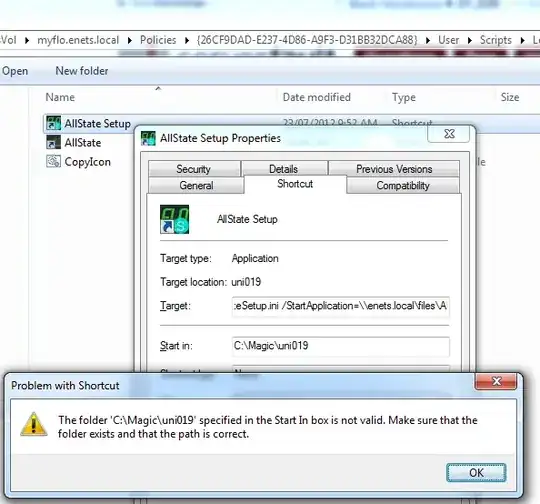Click User in the address breadcrumb
Image resolution: width=540 pixels, height=504 pixels.
(x=448, y=40)
